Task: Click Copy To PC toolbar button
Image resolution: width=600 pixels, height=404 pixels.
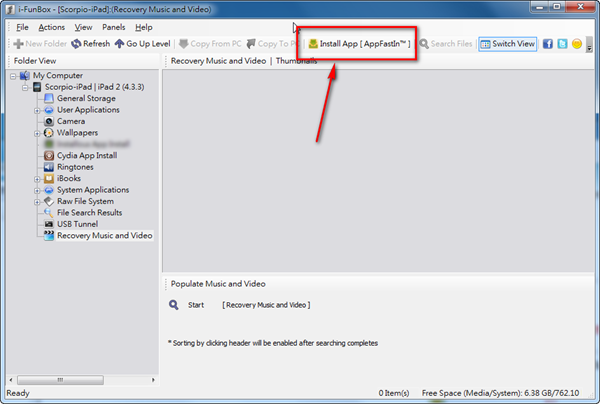Action: 272,44
